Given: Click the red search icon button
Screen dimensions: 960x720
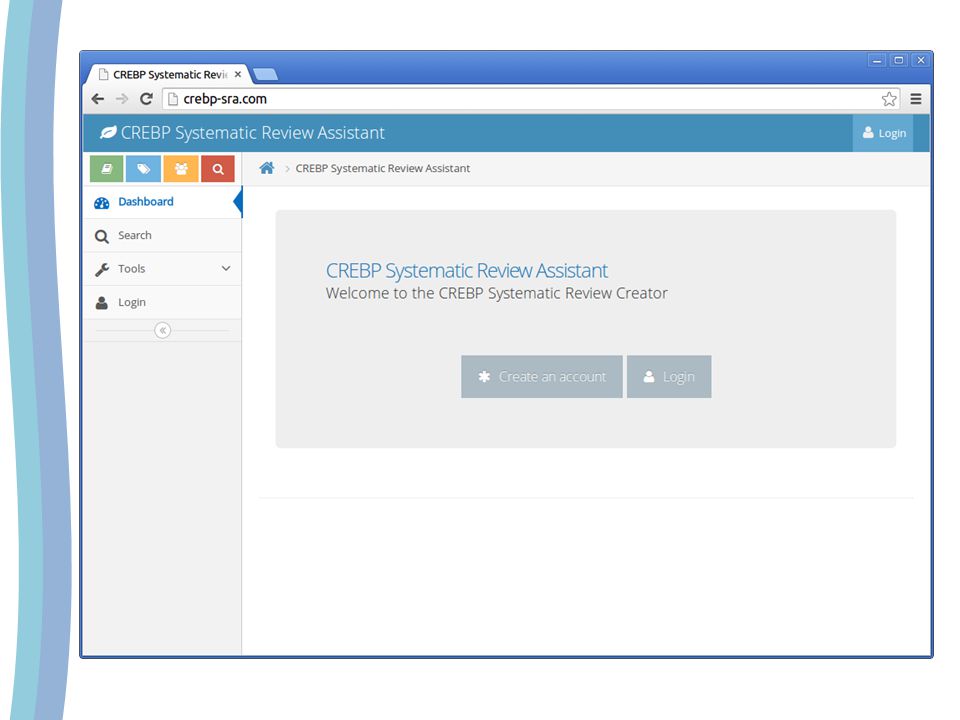Looking at the screenshot, I should click(x=218, y=168).
